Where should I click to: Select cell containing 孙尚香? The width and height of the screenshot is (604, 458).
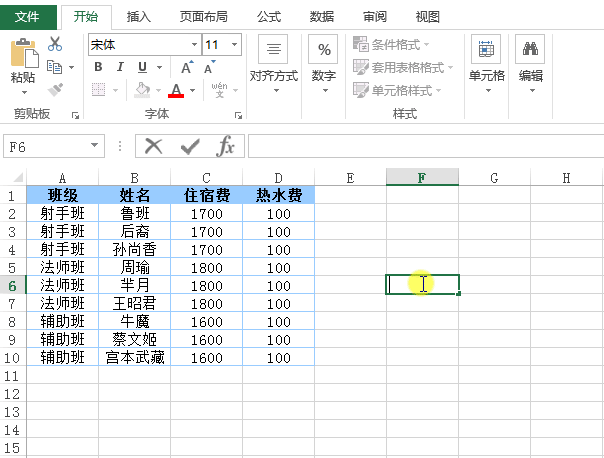tap(134, 250)
